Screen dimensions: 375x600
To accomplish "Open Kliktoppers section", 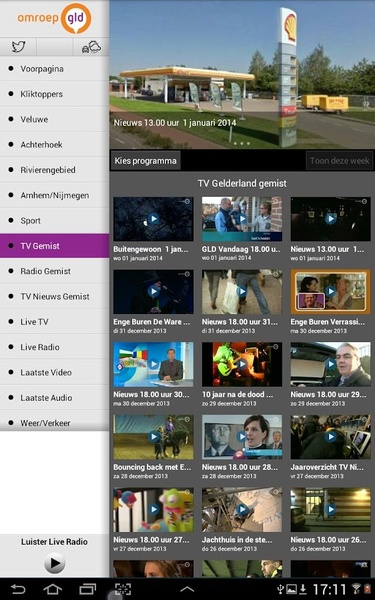I will click(54, 94).
